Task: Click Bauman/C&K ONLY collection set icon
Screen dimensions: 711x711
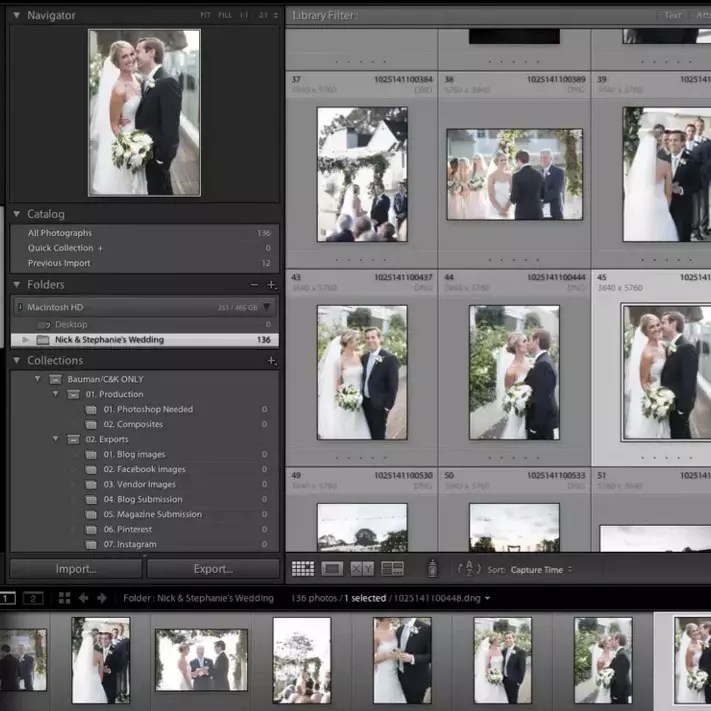Action: click(55, 379)
